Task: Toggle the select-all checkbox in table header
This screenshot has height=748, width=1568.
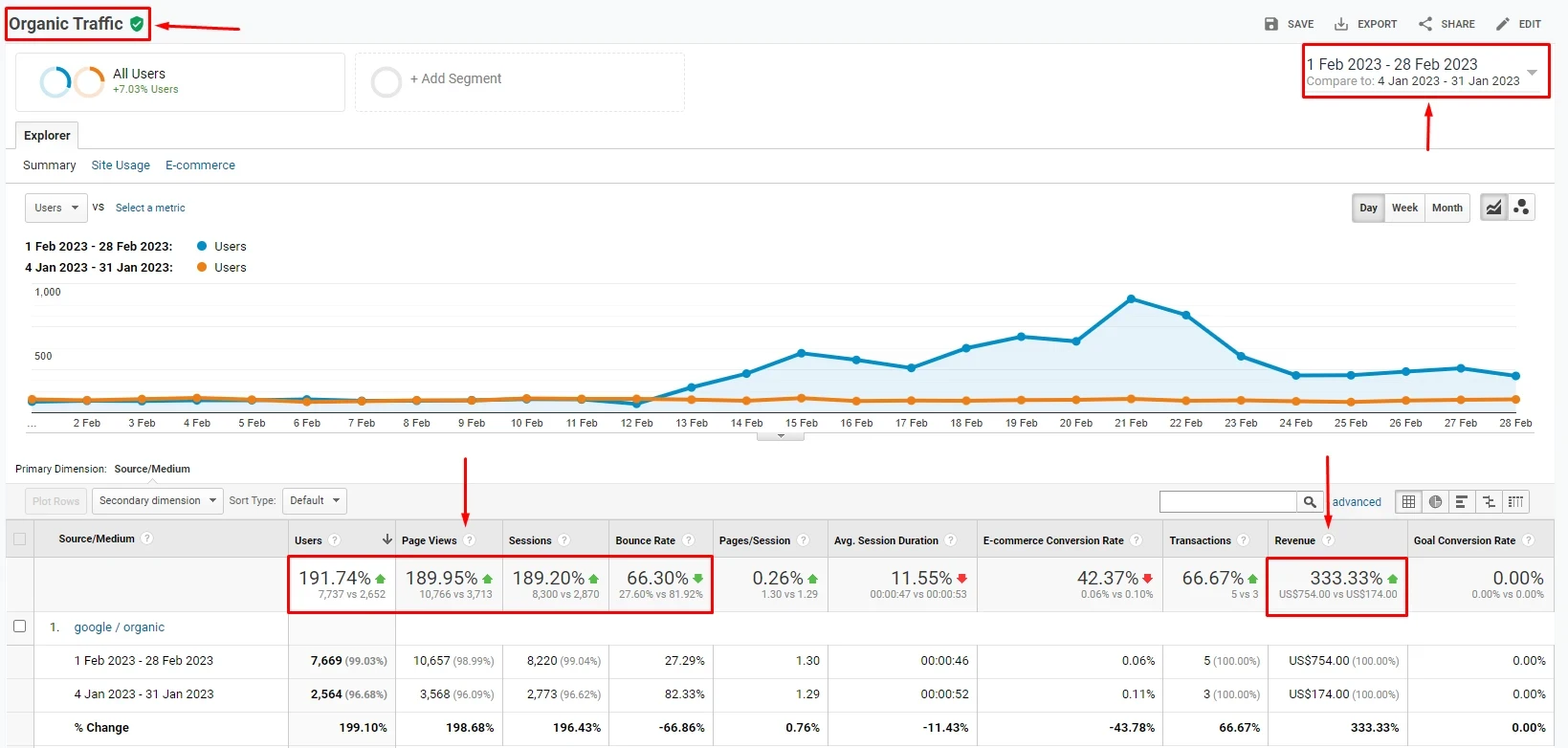Action: 19,539
